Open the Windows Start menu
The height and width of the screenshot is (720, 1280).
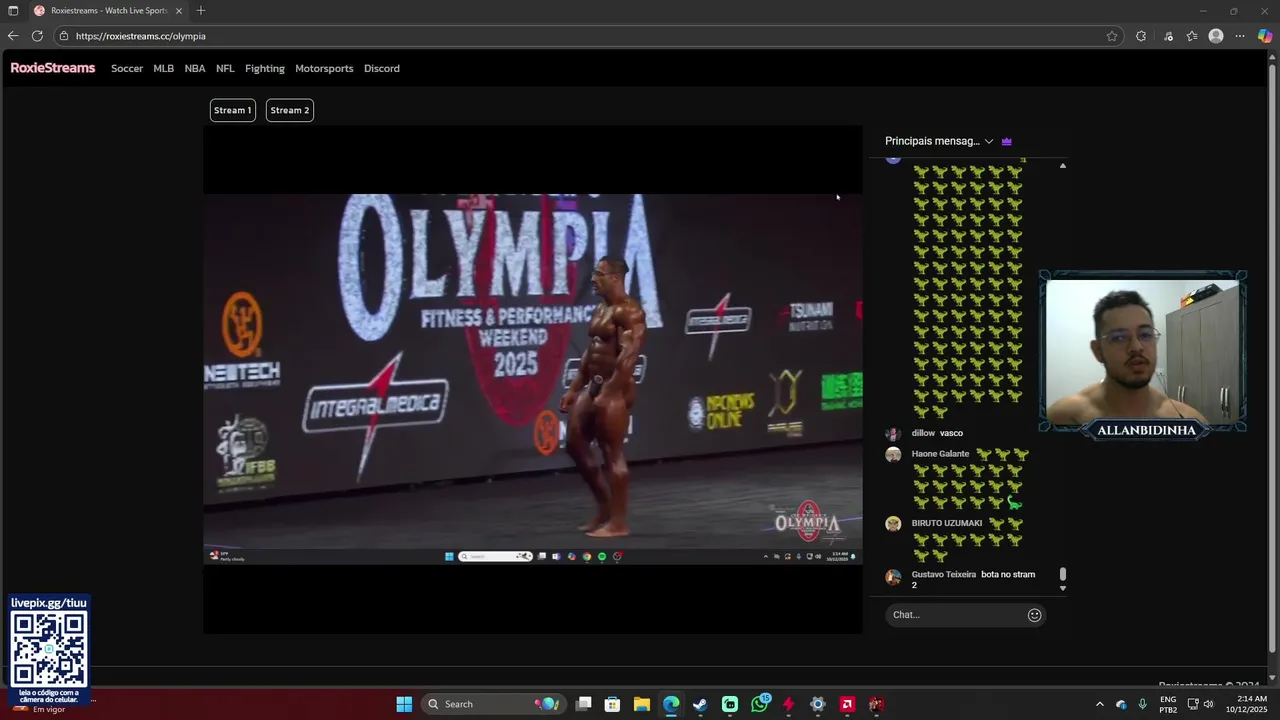(404, 704)
